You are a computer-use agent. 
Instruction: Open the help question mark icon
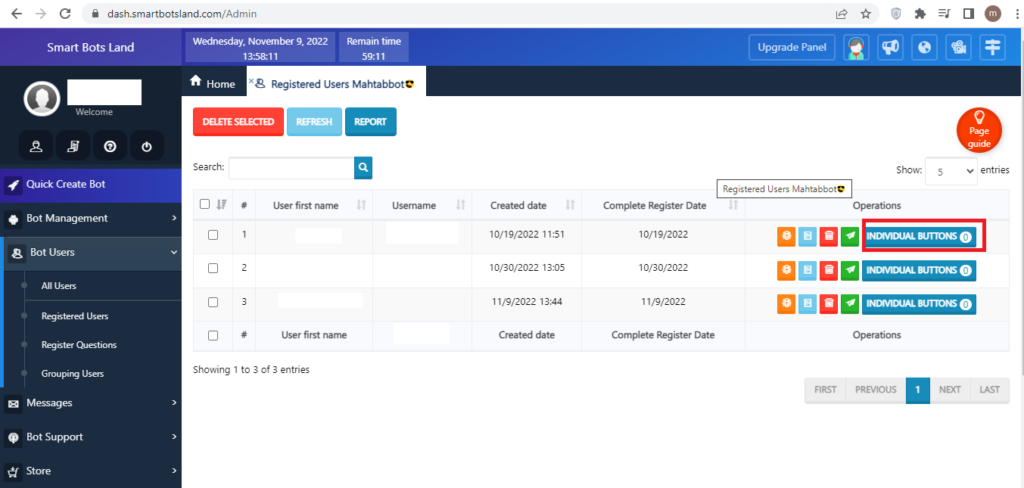point(110,146)
